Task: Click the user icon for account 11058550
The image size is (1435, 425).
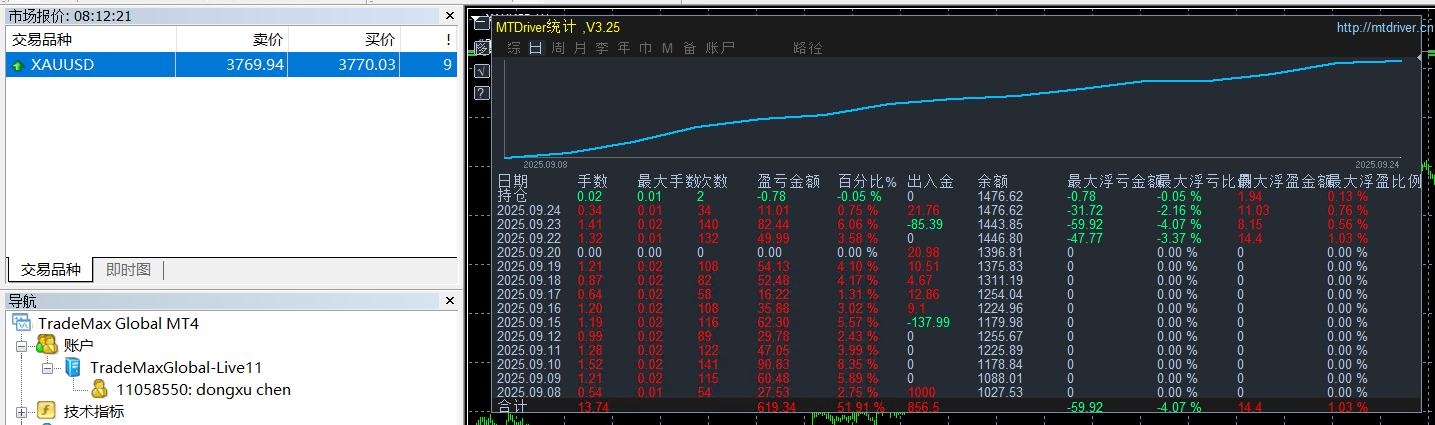Action: point(100,389)
